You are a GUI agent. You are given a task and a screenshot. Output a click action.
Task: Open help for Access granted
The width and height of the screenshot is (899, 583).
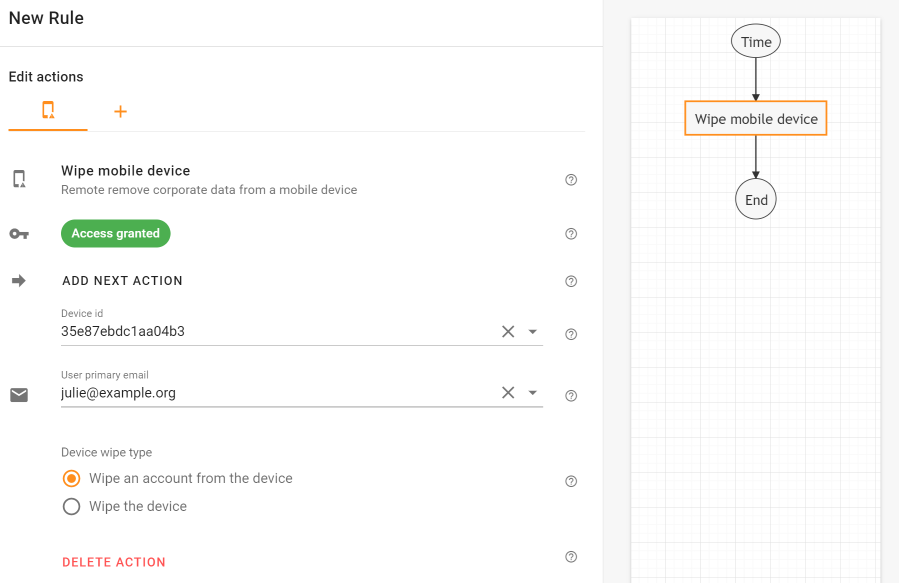coord(571,234)
